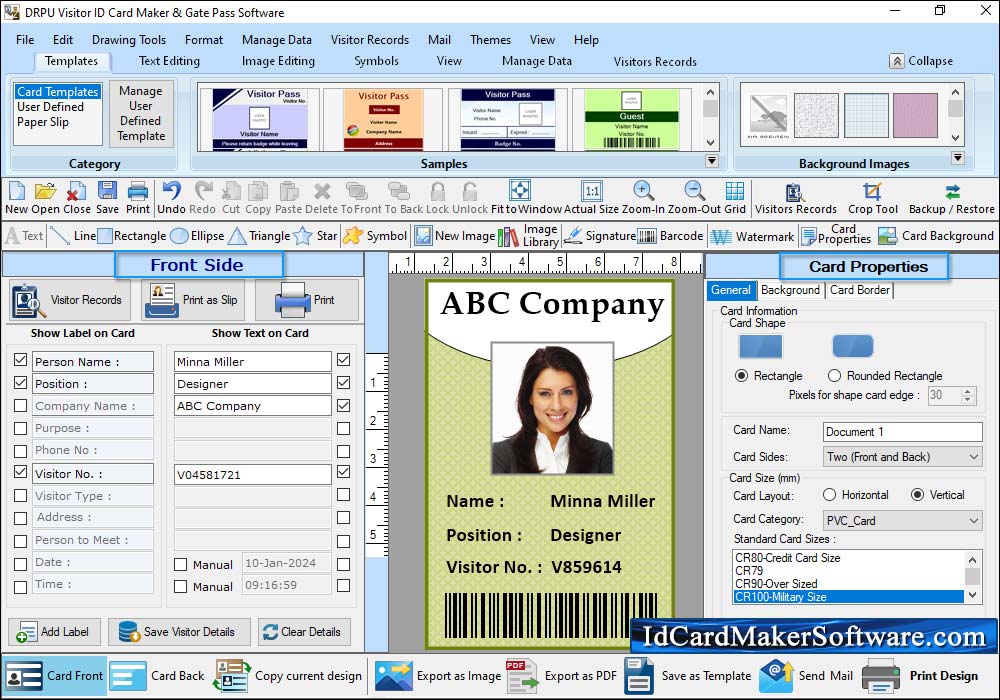Image resolution: width=1000 pixels, height=700 pixels.
Task: Click Save Visitor Details button
Action: pos(179,632)
